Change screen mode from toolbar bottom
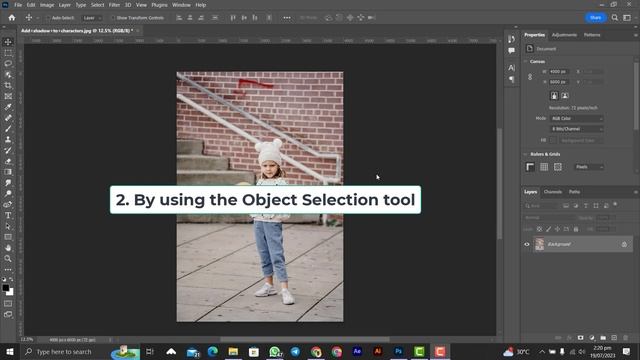 (8, 314)
